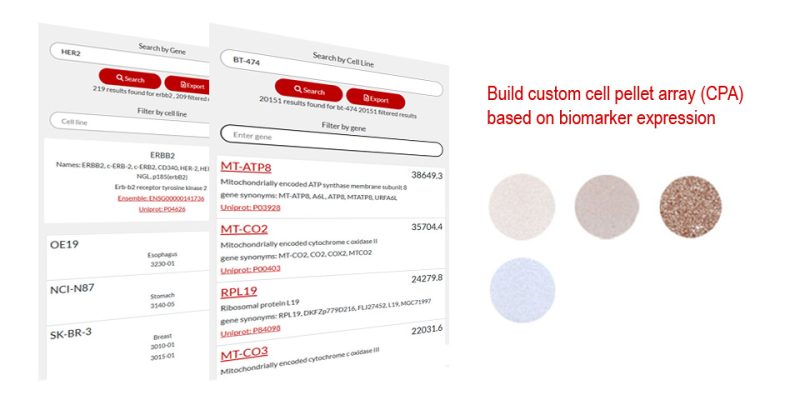Select the OE19 cell line entry

pyautogui.click(x=128, y=256)
